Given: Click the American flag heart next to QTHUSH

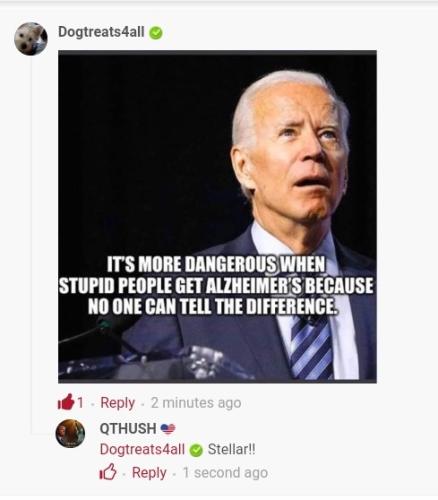Looking at the screenshot, I should coord(168,429).
